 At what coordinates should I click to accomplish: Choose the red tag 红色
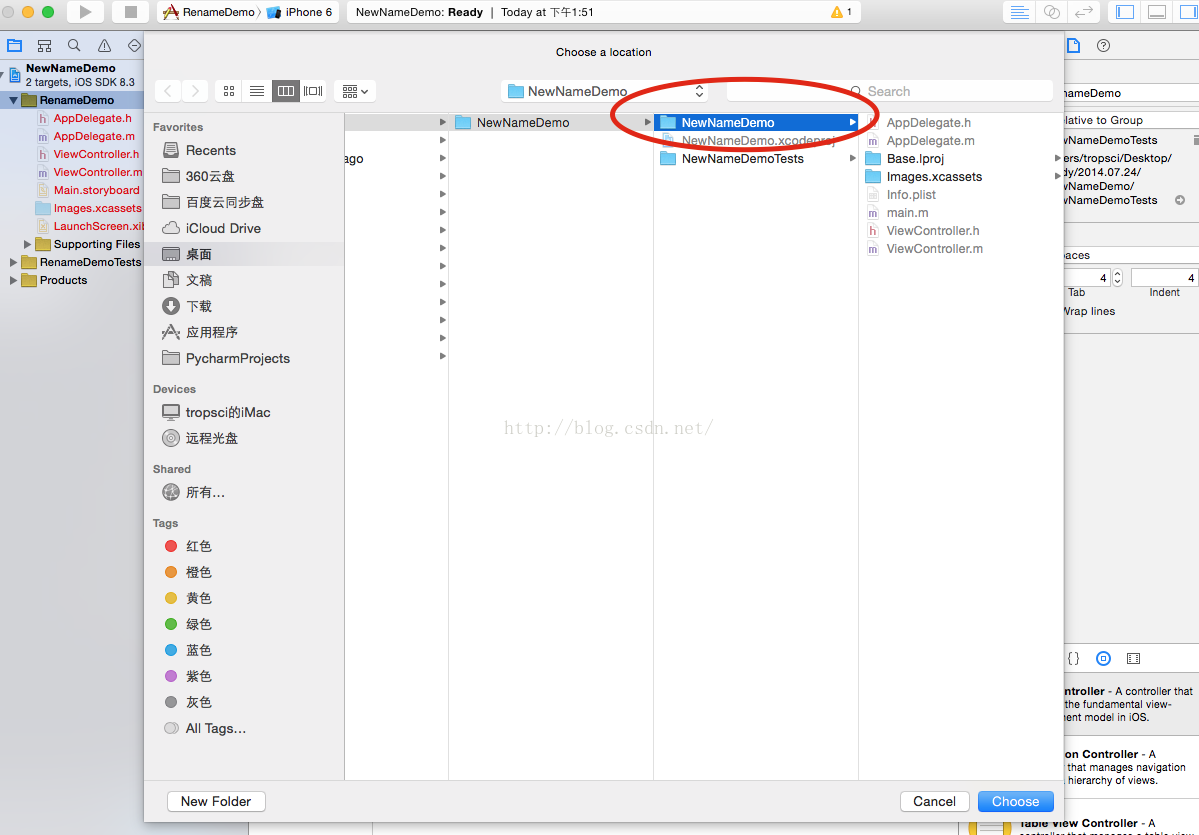(x=245, y=547)
